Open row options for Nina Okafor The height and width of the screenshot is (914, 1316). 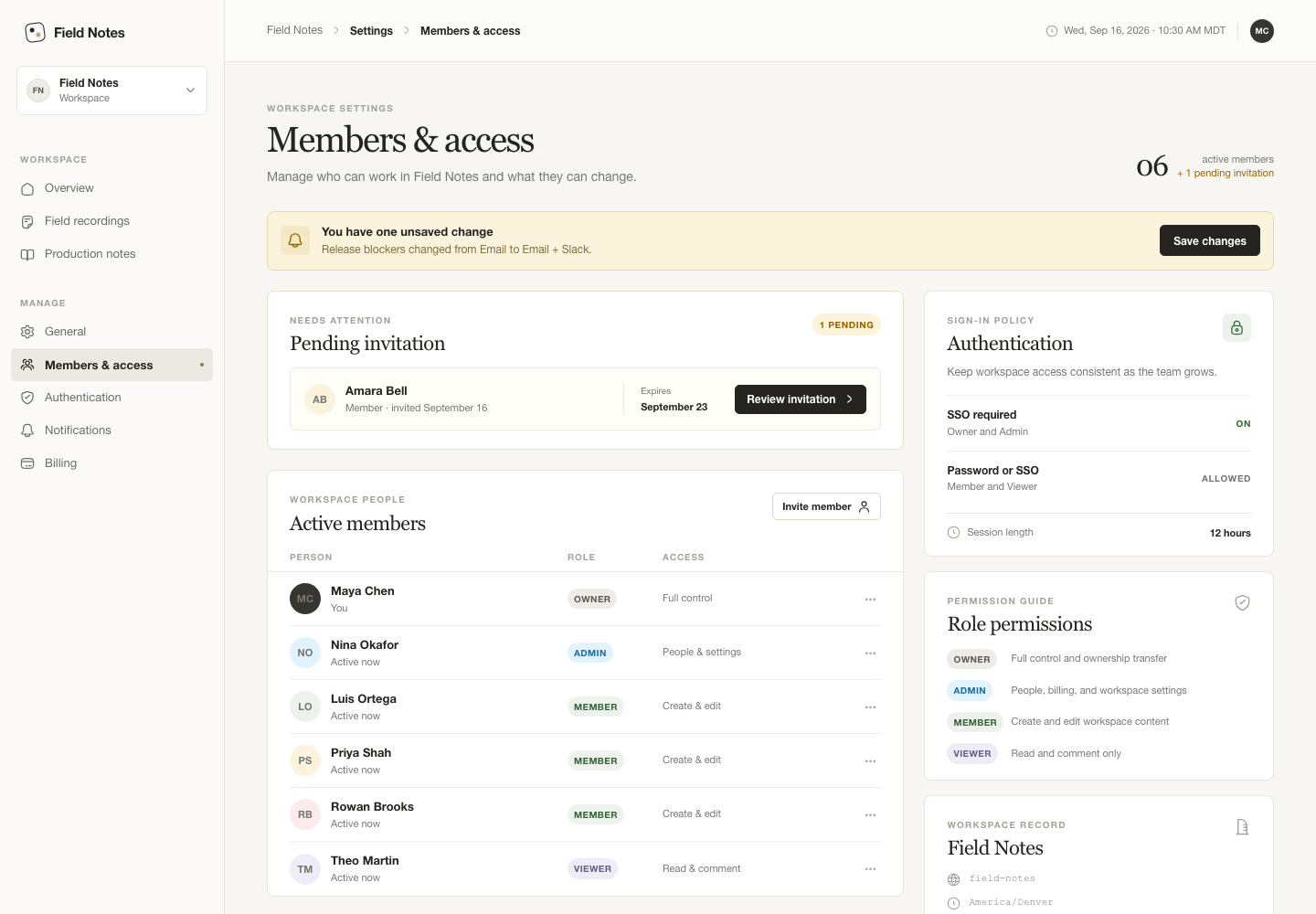870,654
